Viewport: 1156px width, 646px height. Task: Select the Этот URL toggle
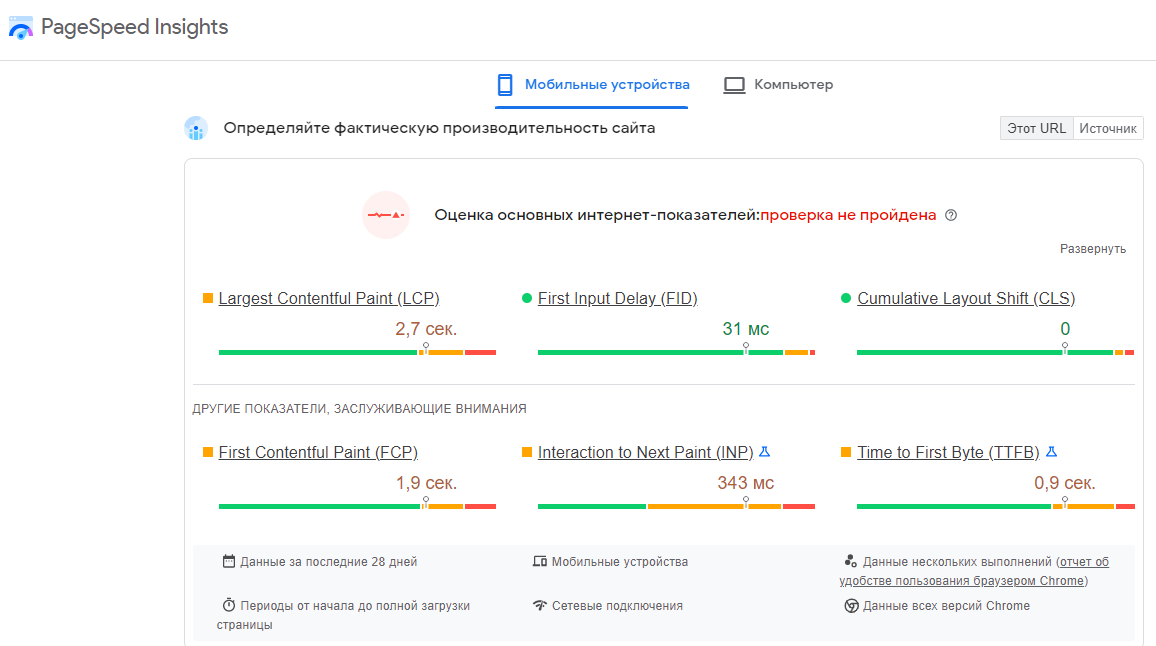click(1036, 127)
